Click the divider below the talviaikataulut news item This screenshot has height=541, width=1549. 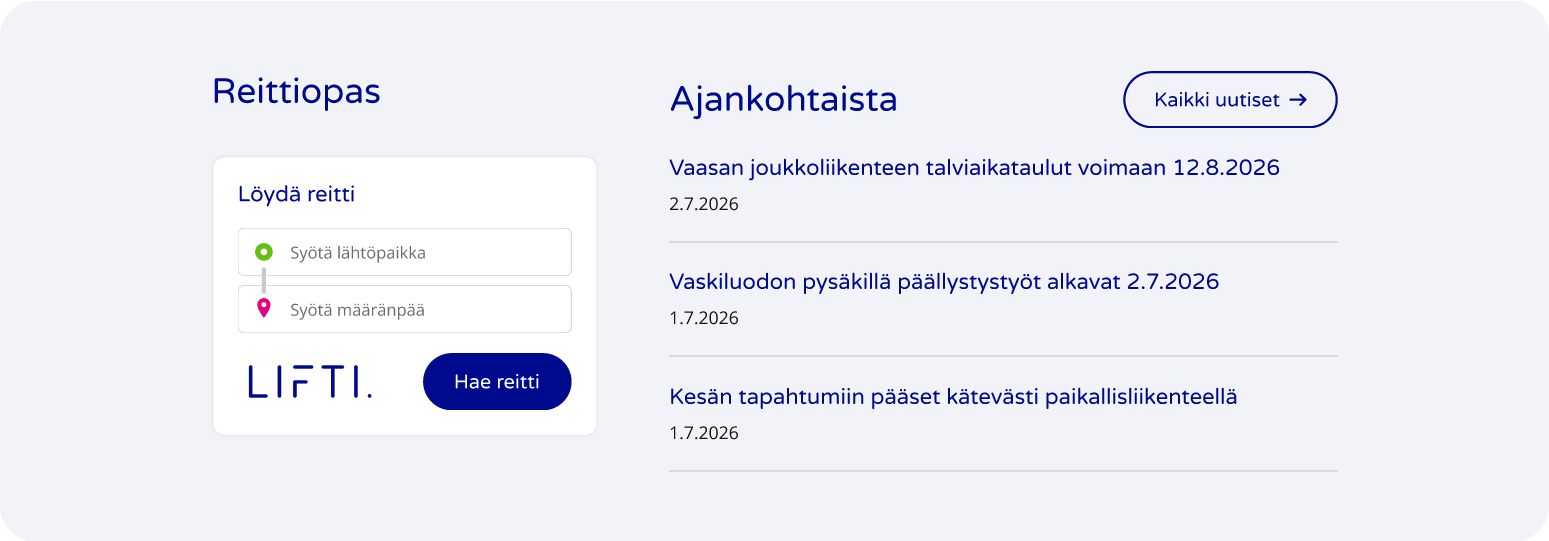tap(1003, 242)
